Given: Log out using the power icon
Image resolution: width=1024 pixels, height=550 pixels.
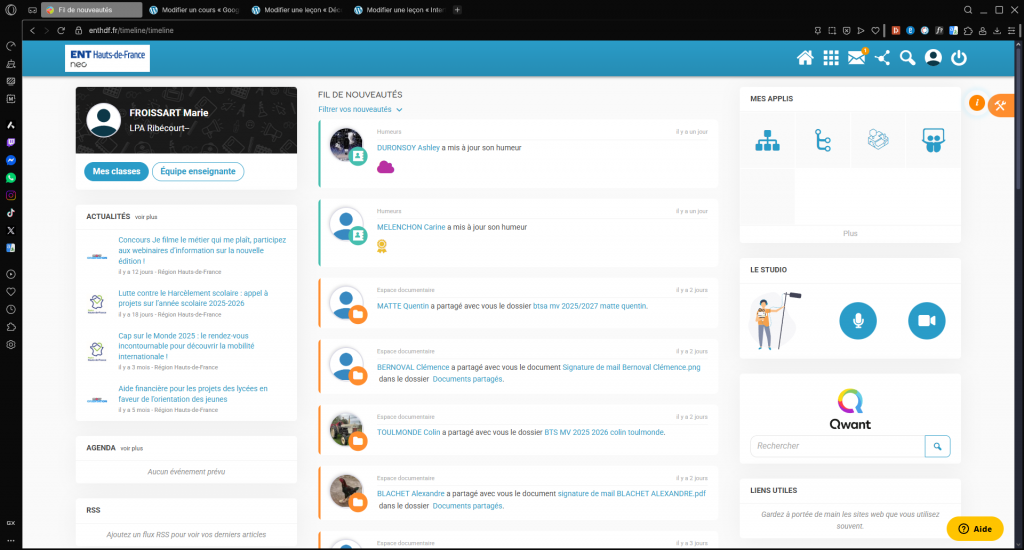Looking at the screenshot, I should point(959,58).
